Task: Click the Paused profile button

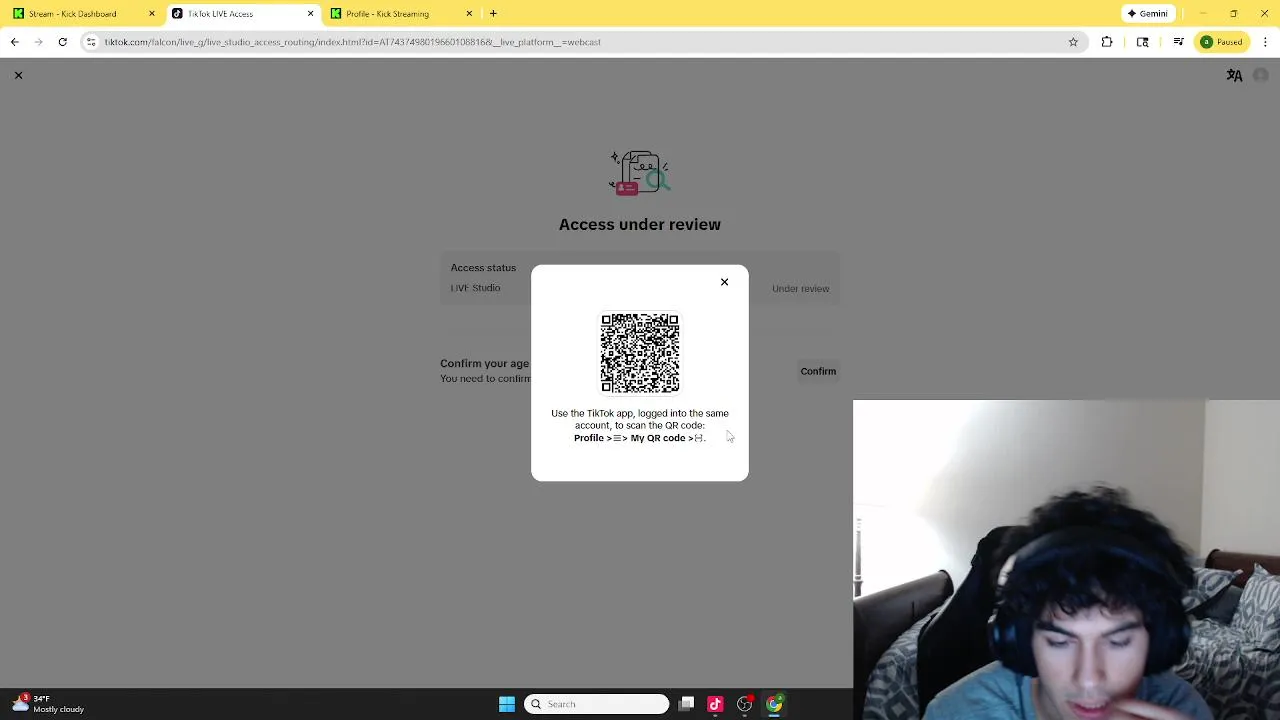Action: [1222, 42]
